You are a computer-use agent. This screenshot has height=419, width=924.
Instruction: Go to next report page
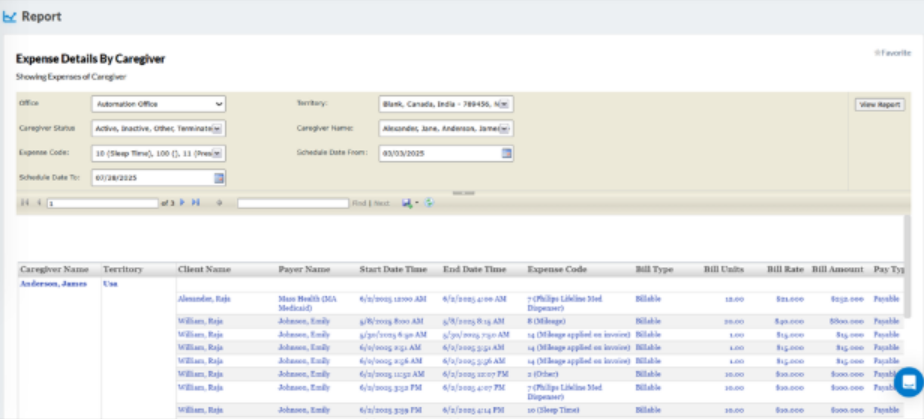pos(183,203)
